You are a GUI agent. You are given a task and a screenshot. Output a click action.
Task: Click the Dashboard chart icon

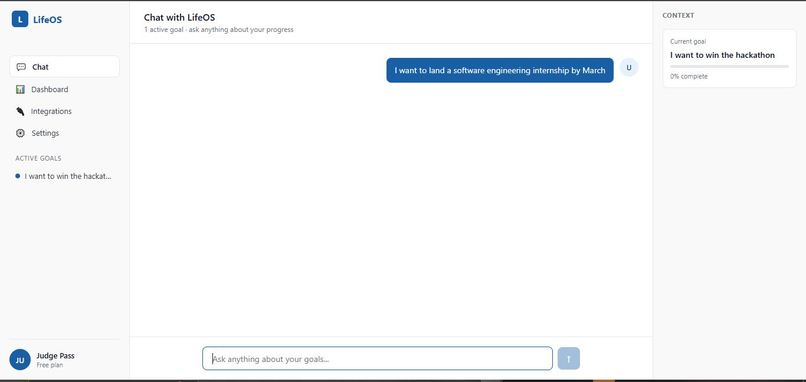pos(20,89)
